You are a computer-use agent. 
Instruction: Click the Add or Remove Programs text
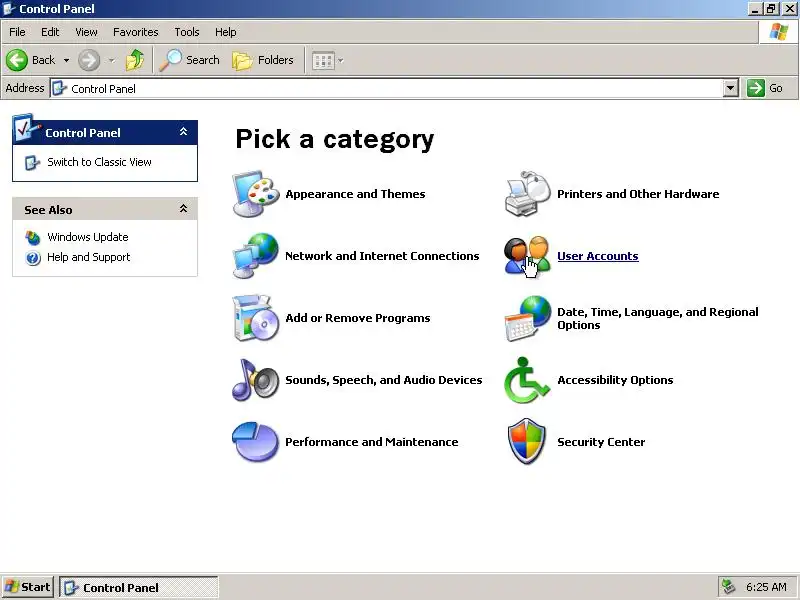(358, 318)
